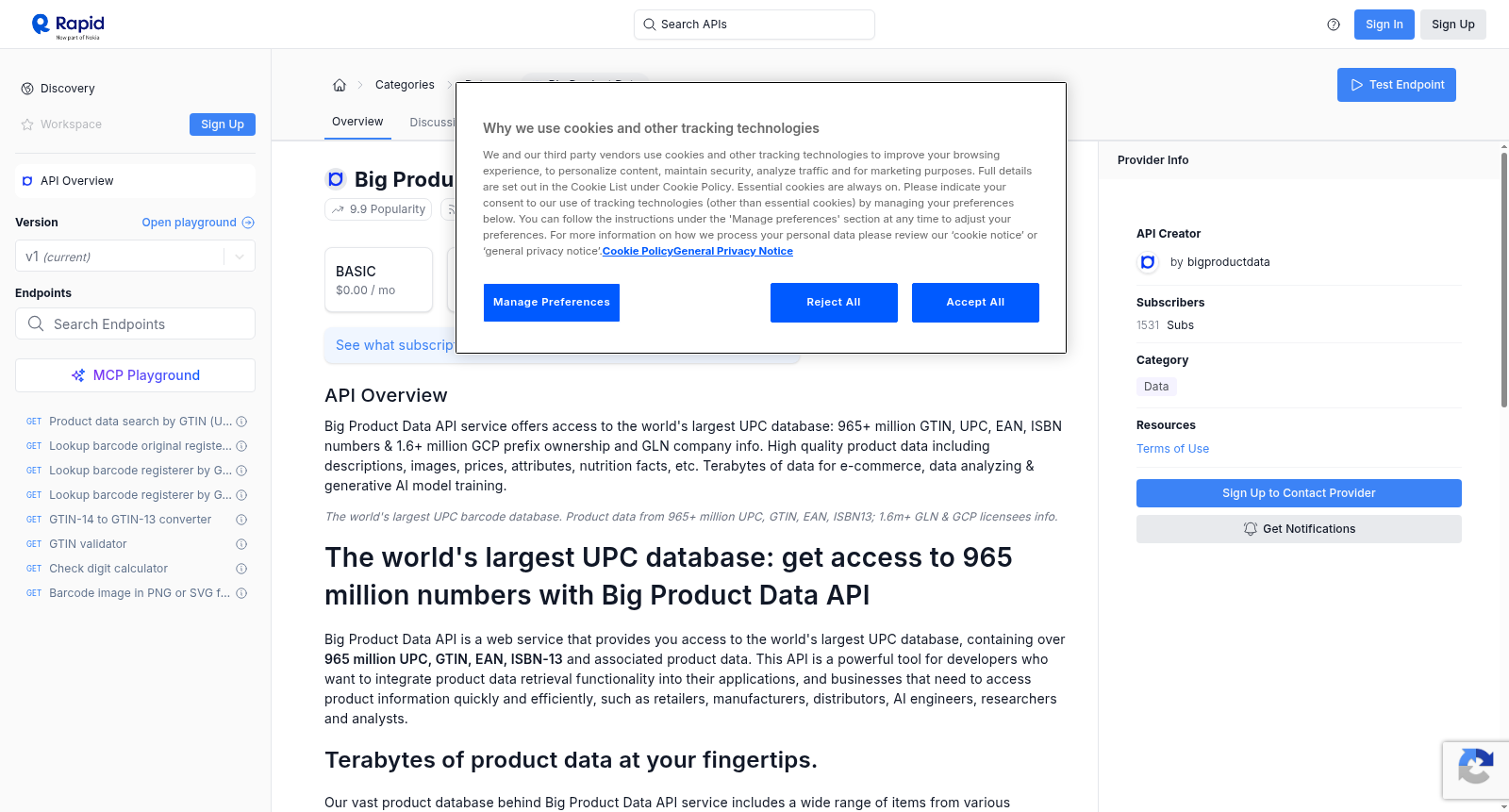
Task: Open the help question mark icon
Action: (1334, 25)
